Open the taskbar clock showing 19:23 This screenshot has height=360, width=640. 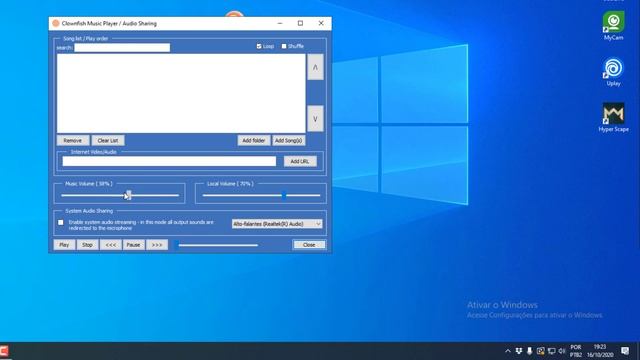coord(600,351)
